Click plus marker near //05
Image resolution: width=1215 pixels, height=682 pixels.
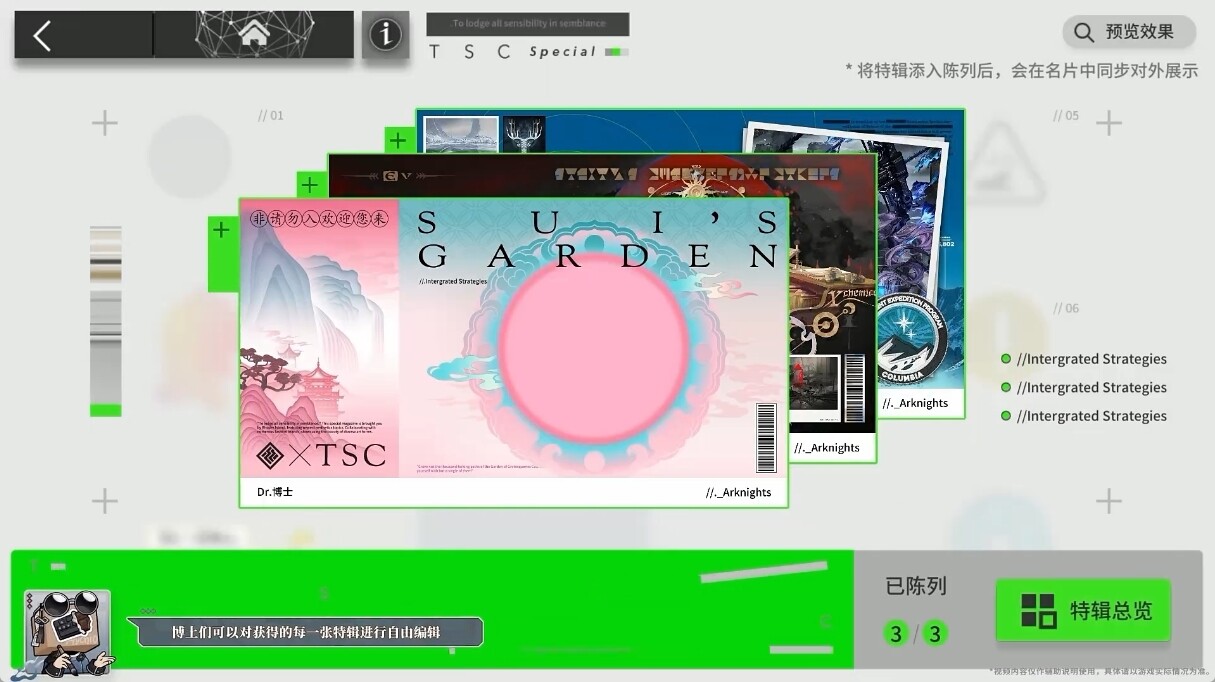click(1108, 123)
